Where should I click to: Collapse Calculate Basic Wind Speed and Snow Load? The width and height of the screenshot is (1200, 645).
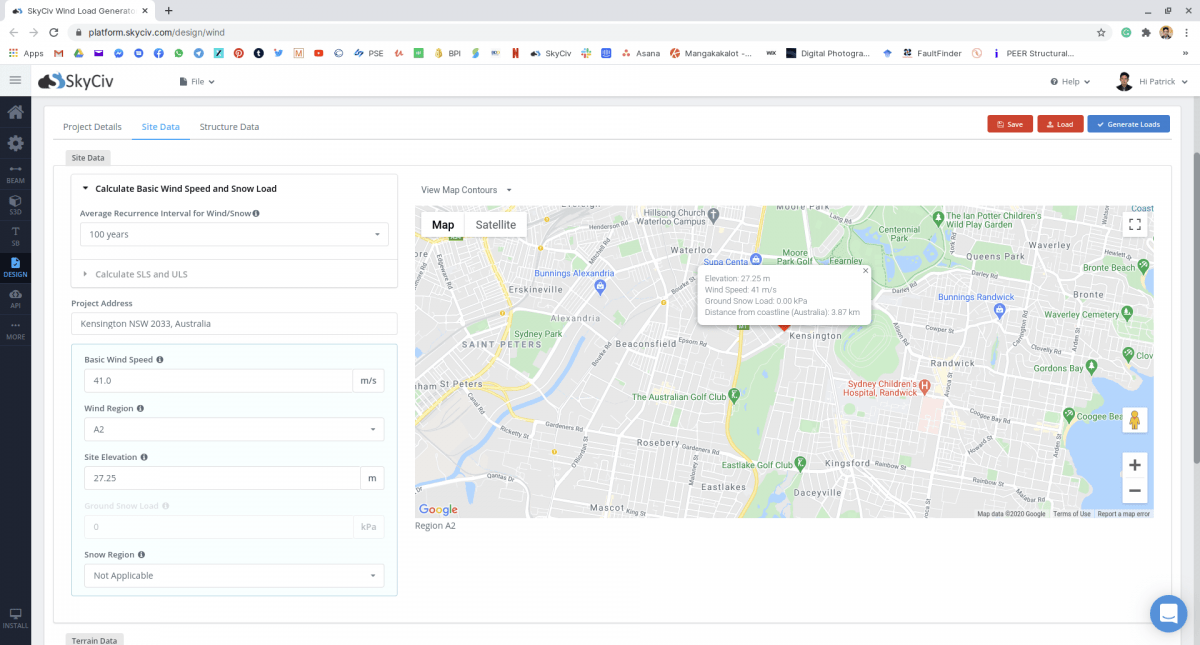coord(180,188)
